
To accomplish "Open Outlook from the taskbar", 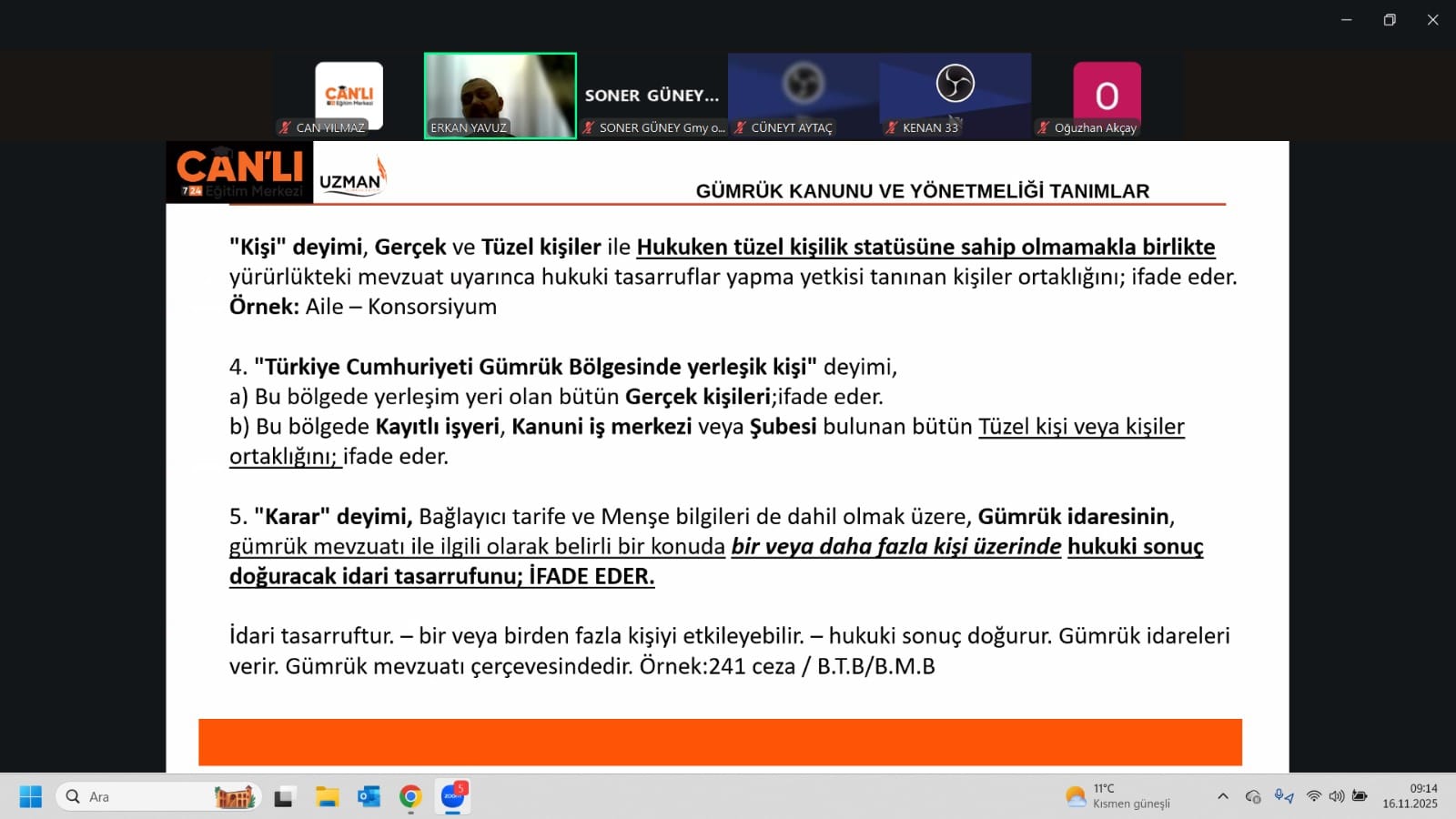I will (x=369, y=797).
